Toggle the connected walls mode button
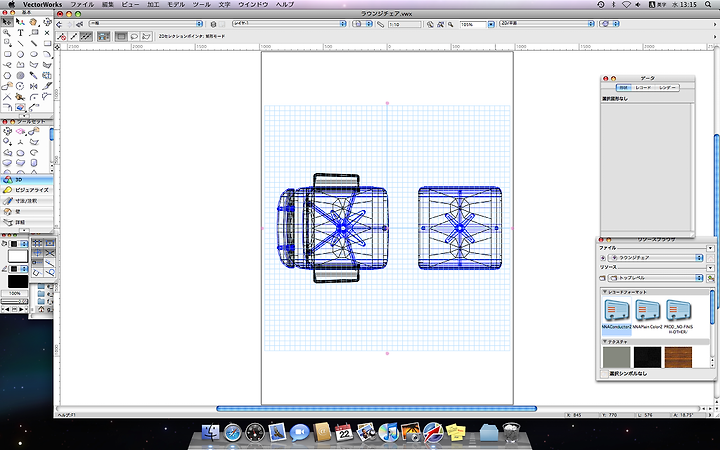The width and height of the screenshot is (720, 450). coord(104,36)
